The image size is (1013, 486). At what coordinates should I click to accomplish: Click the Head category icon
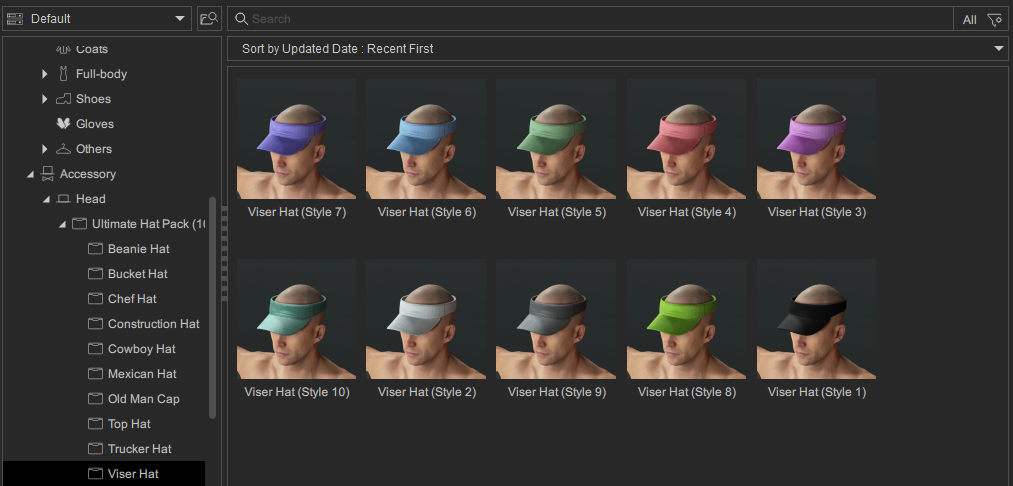click(63, 199)
